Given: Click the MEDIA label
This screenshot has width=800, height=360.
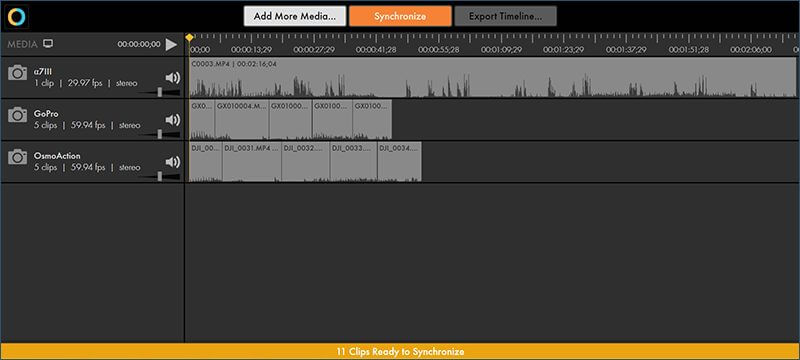Looking at the screenshot, I should (22, 44).
